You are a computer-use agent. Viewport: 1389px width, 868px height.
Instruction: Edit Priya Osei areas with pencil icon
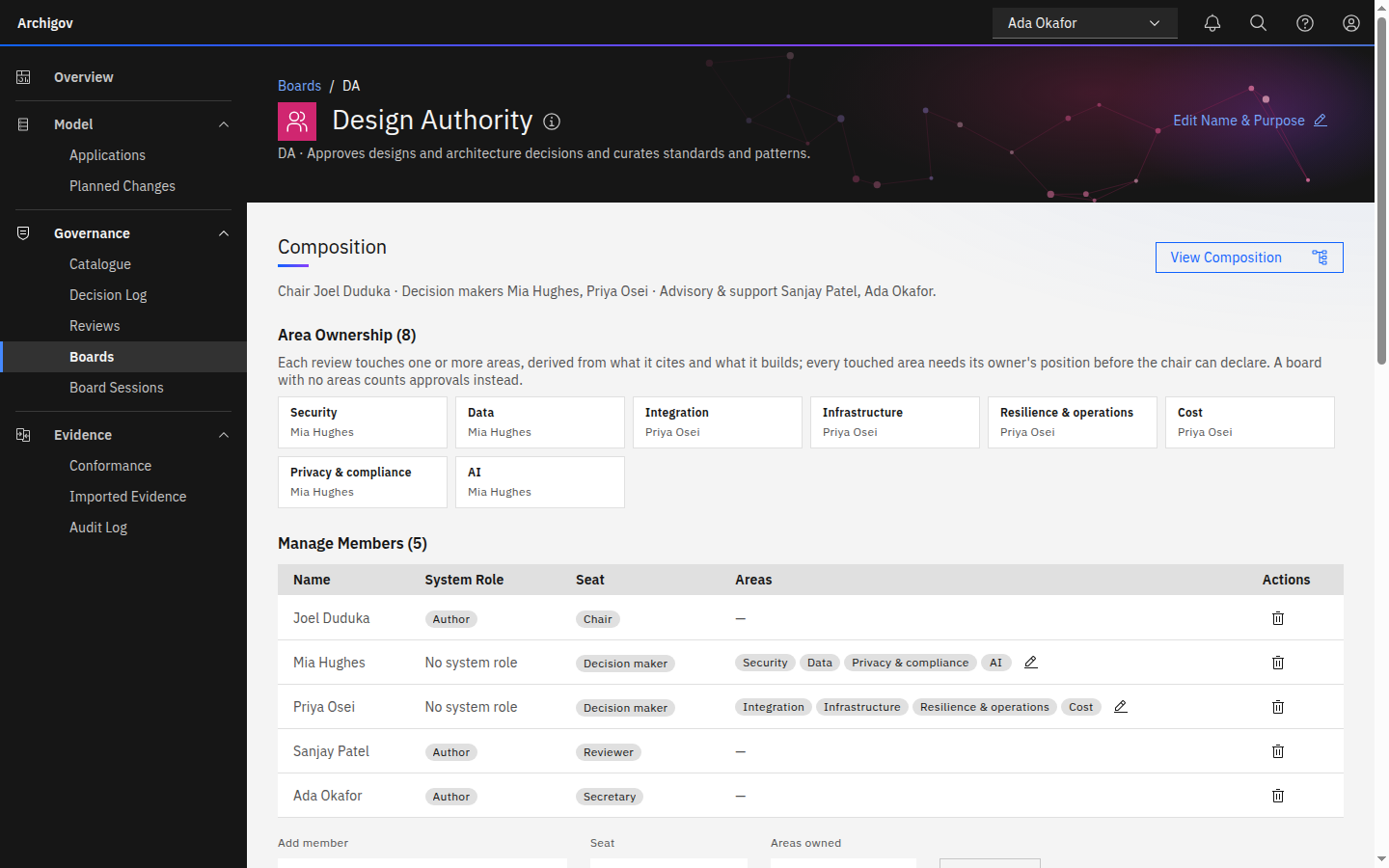coord(1121,707)
